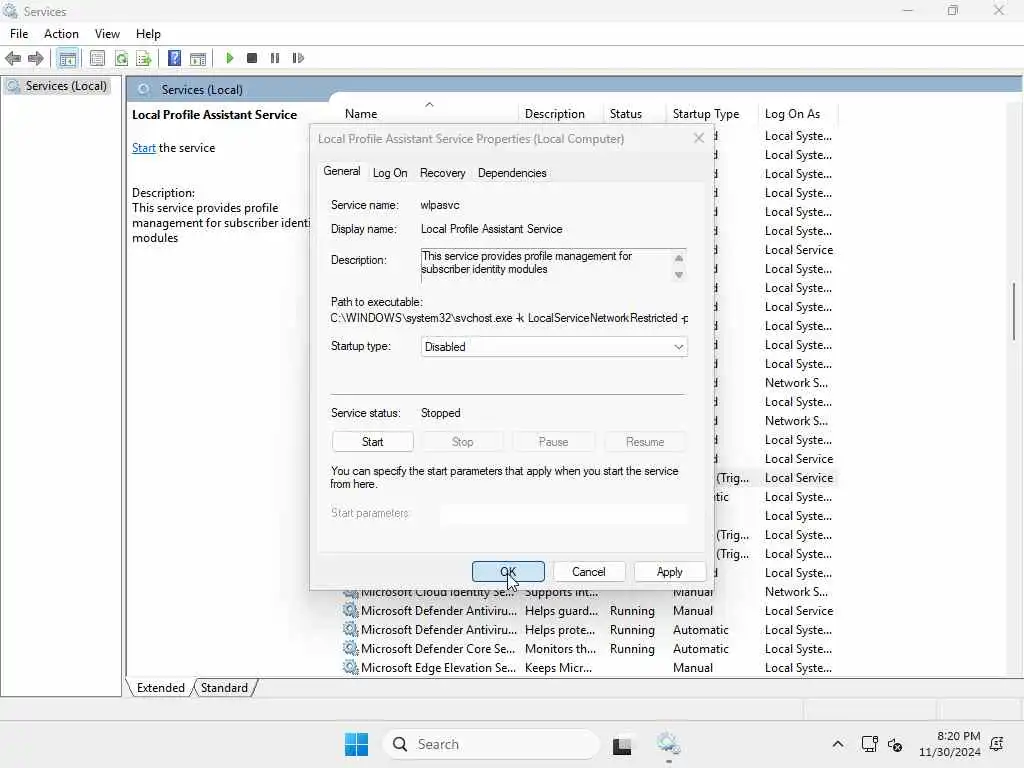Select Microsoft Edge Elevation Se... service name
Viewport: 1024px width, 768px height.
(x=438, y=667)
